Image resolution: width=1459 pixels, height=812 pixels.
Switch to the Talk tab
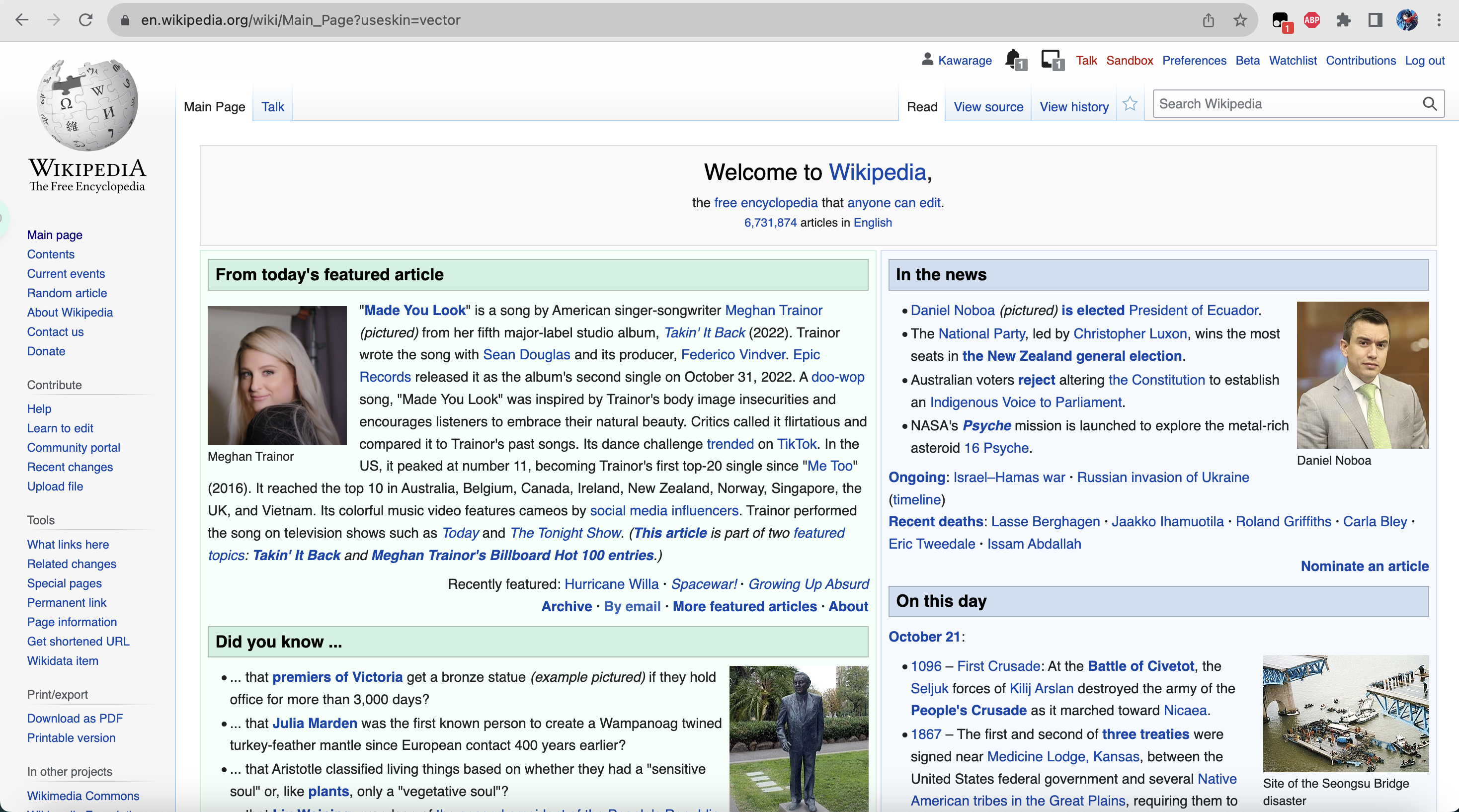[x=272, y=106]
